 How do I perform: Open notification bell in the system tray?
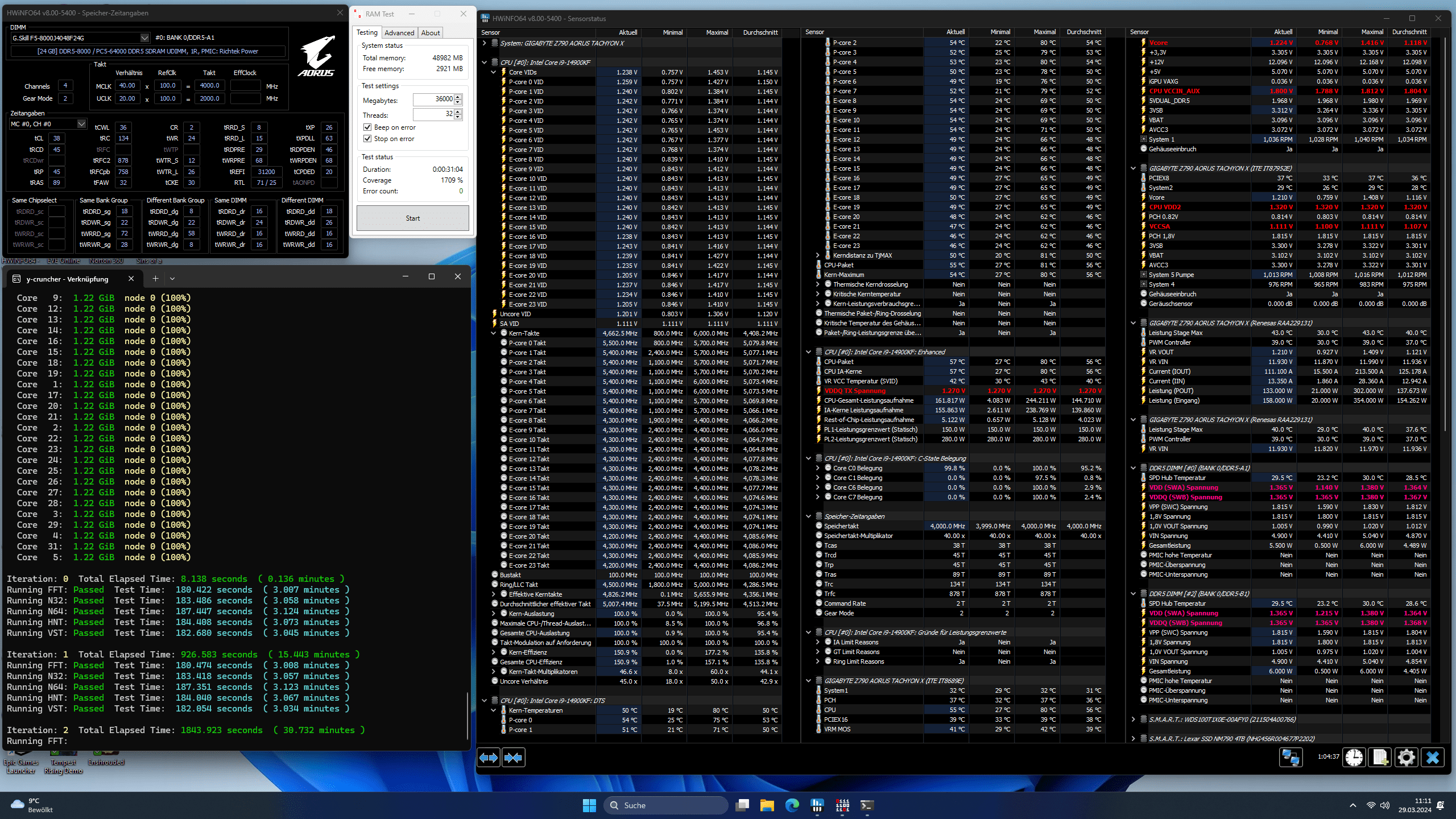pos(1441,805)
